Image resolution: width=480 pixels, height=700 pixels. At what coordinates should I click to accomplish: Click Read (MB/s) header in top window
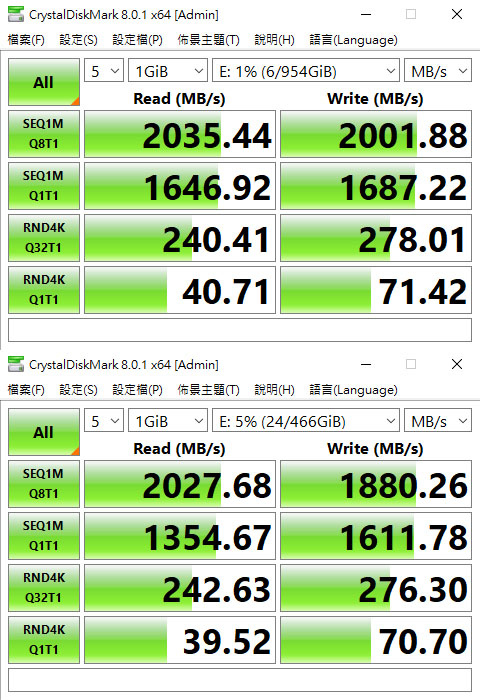(179, 98)
